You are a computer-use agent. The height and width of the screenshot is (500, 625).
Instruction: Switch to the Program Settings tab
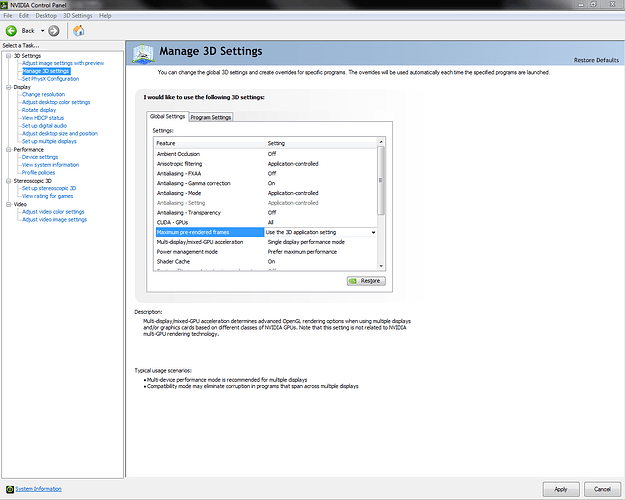point(211,117)
